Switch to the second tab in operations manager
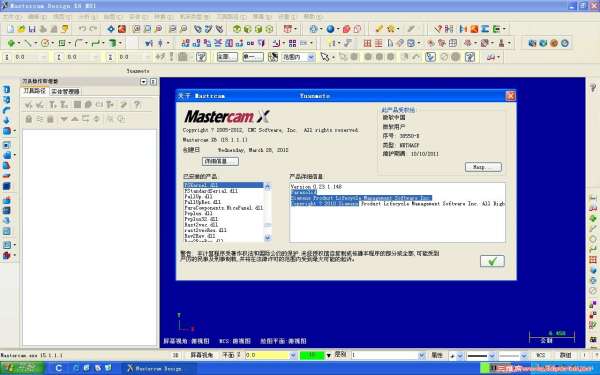The height and width of the screenshot is (375, 600). click(x=65, y=91)
